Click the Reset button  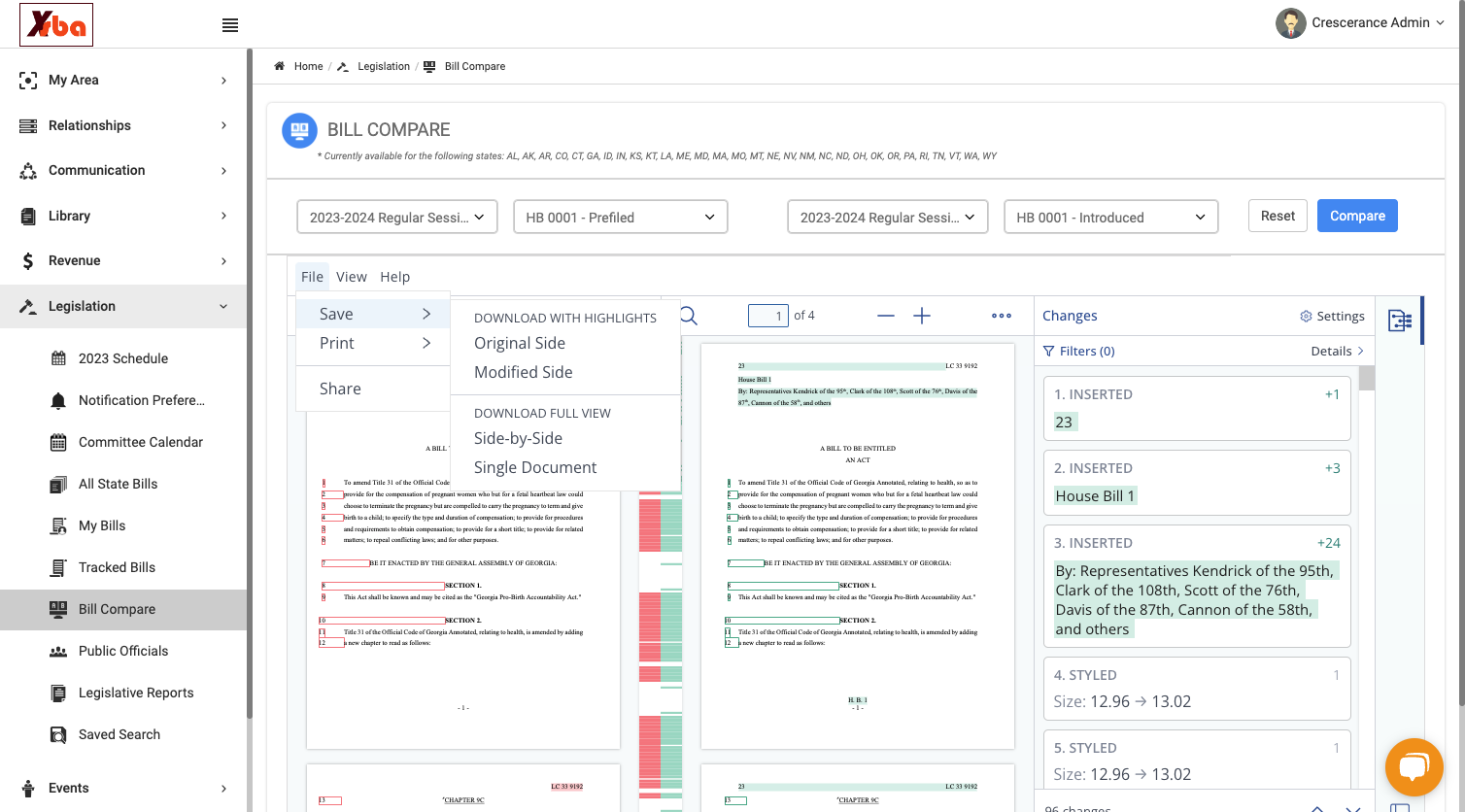click(1278, 216)
